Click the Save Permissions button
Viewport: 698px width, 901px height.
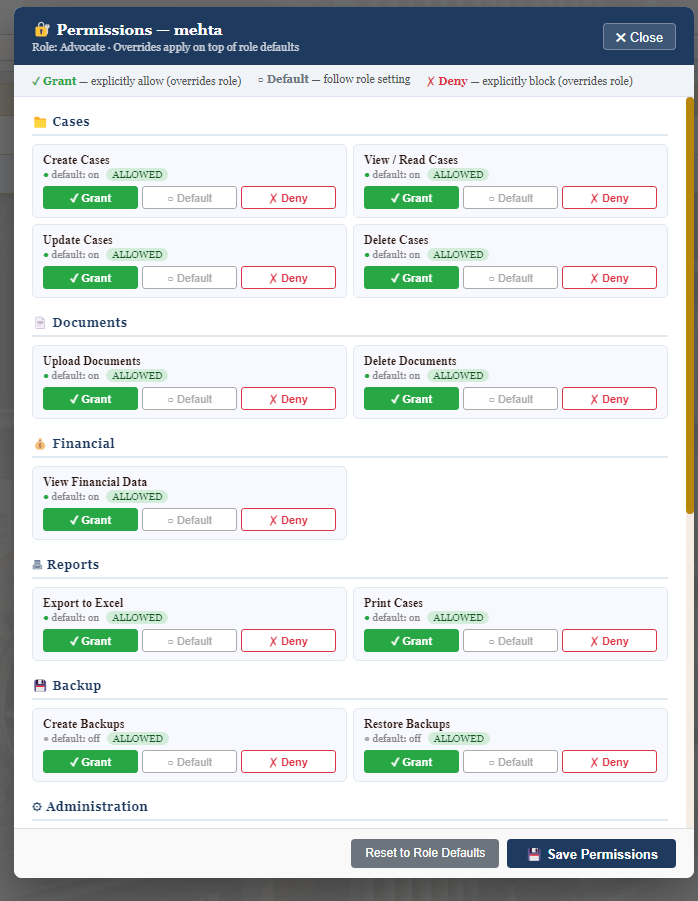(591, 853)
